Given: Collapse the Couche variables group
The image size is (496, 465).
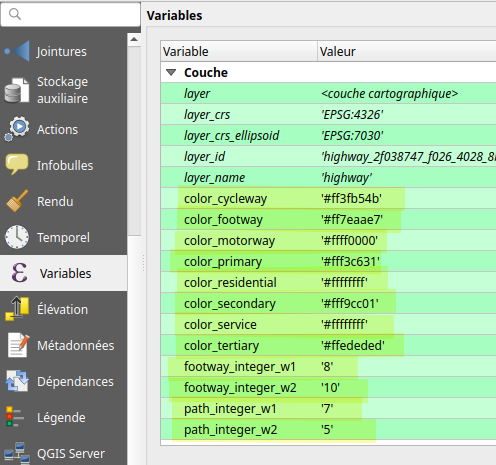Looking at the screenshot, I should point(171,72).
